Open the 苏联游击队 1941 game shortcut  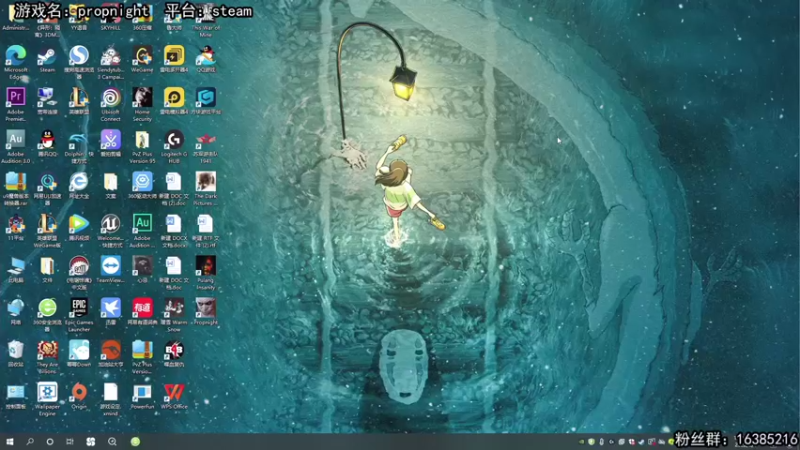[206, 140]
